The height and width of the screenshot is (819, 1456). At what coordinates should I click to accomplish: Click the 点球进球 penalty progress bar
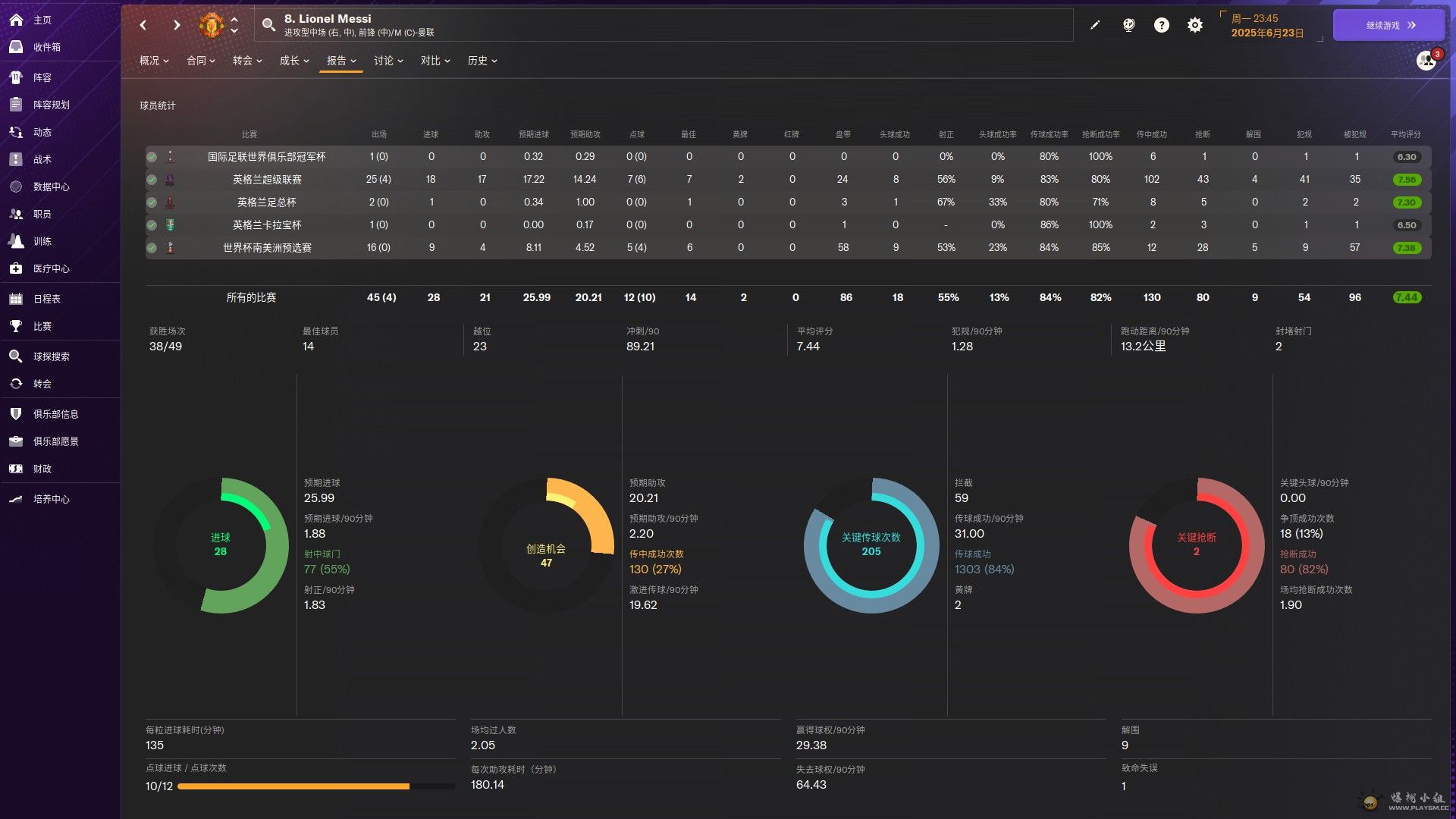(x=316, y=786)
